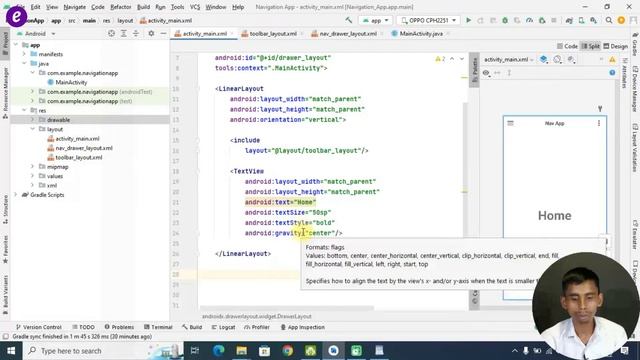Click the Search Everywhere magnifier icon

pyautogui.click(x=609, y=20)
